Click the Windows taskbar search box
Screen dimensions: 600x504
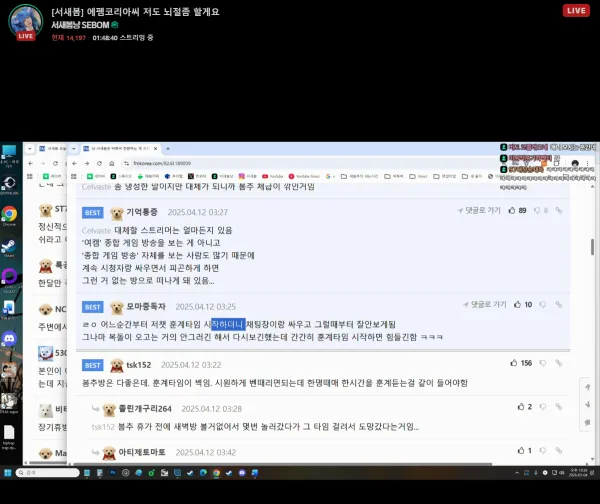point(48,473)
